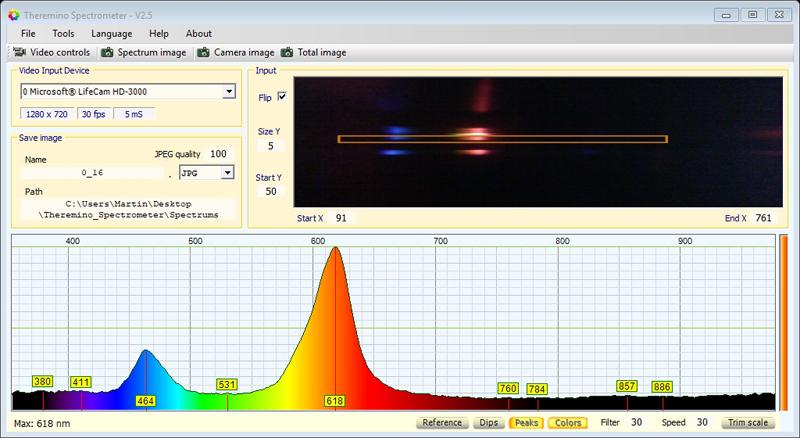Click the Total image toolbar icon
The width and height of the screenshot is (800, 438).
coord(287,52)
